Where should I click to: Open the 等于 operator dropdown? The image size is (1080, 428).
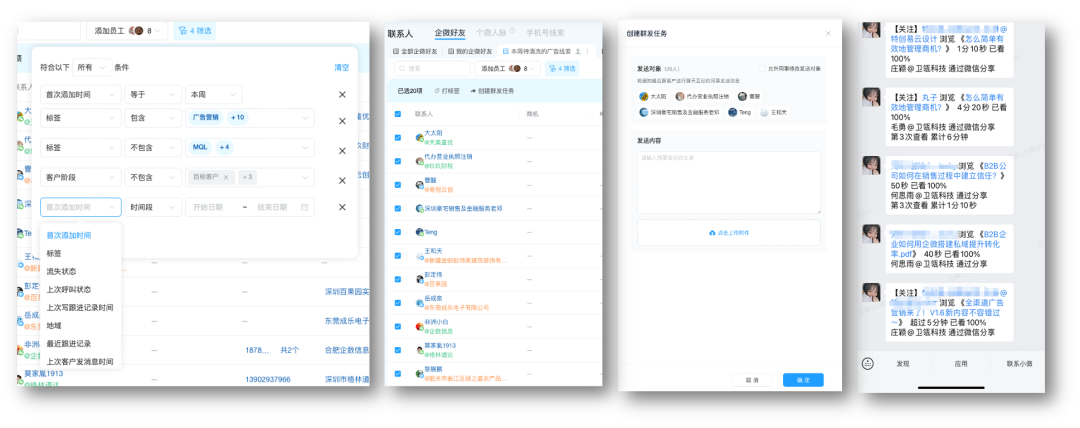pos(151,95)
